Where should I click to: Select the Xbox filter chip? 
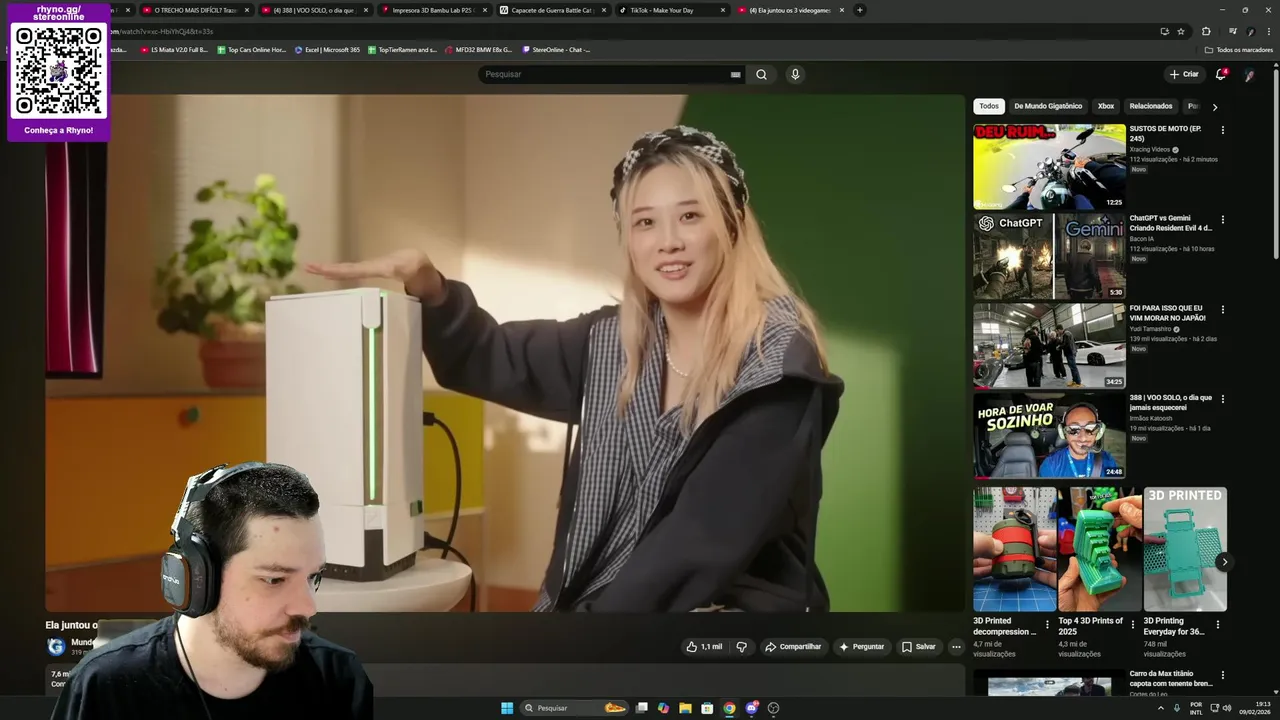tap(1106, 106)
